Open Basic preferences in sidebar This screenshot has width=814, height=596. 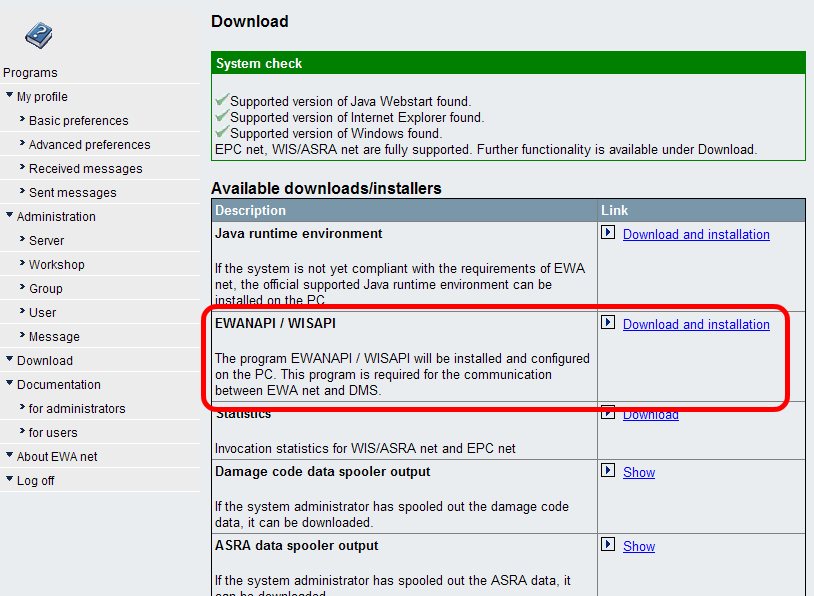pyautogui.click(x=78, y=121)
